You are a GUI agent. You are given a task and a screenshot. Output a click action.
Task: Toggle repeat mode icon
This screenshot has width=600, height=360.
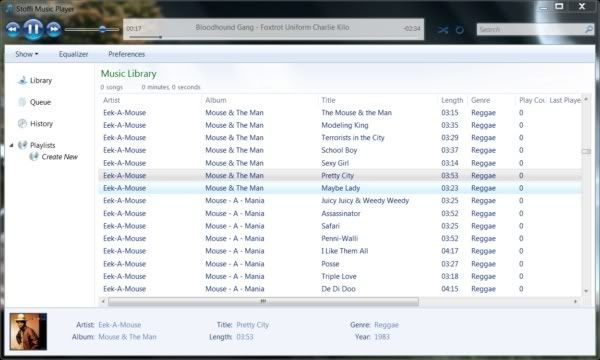pyautogui.click(x=460, y=30)
